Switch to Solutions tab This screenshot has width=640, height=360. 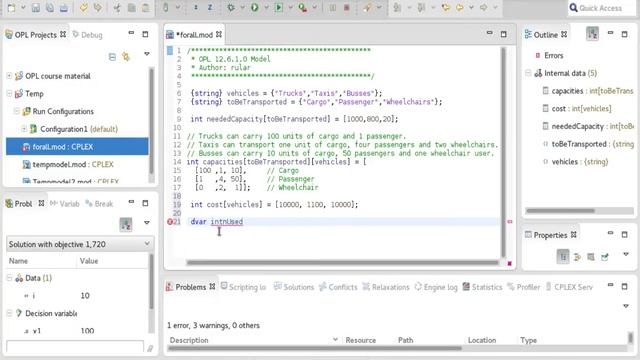click(294, 287)
